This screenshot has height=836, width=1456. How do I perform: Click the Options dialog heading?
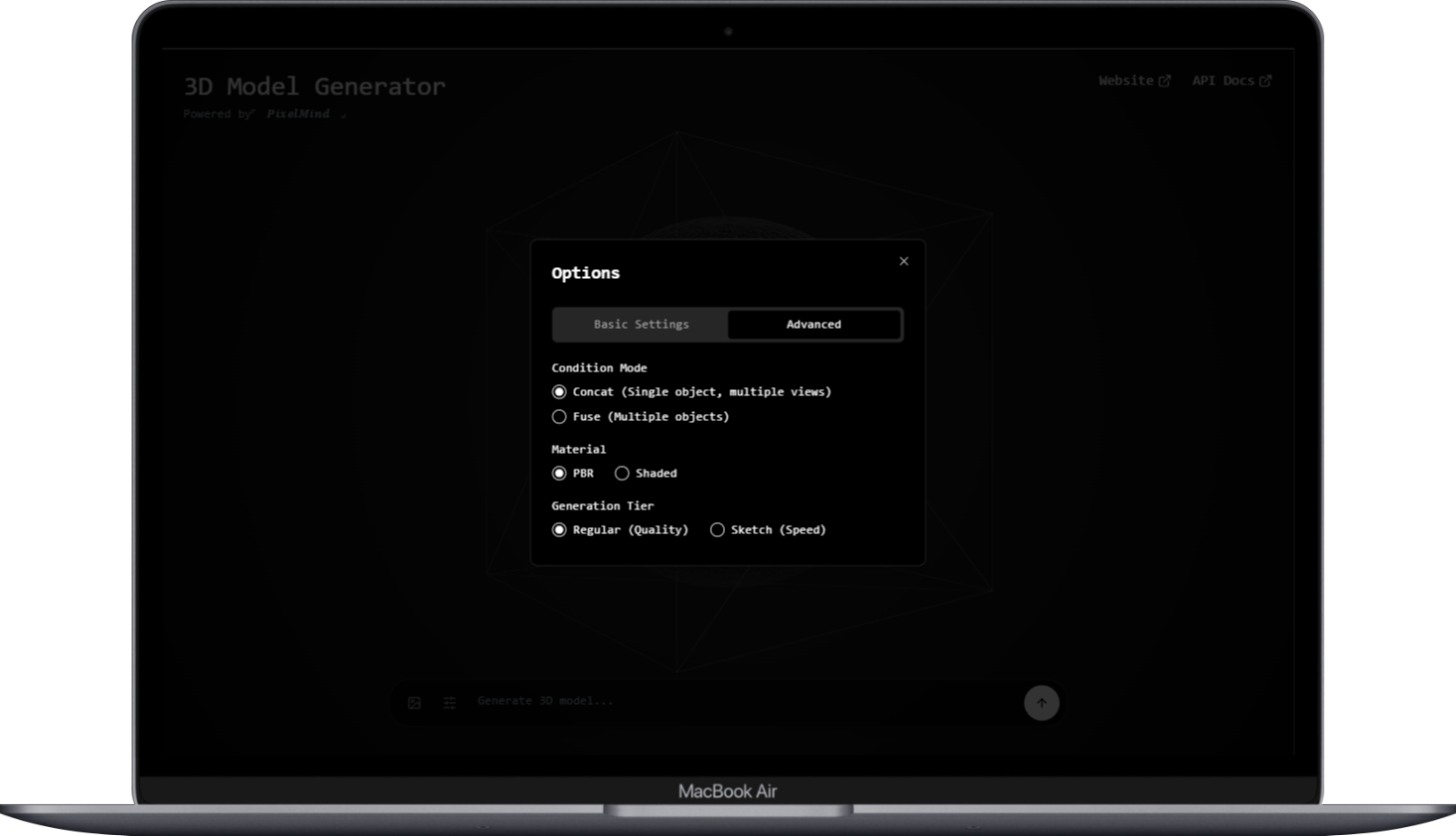click(585, 273)
